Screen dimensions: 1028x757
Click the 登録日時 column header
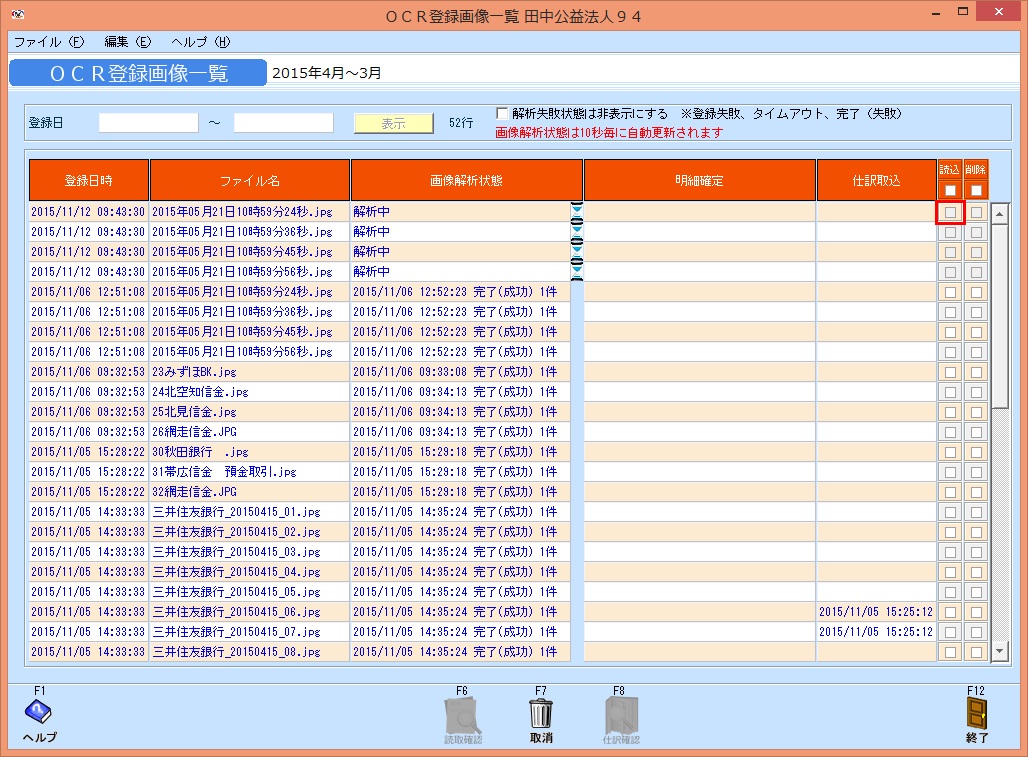click(x=88, y=179)
